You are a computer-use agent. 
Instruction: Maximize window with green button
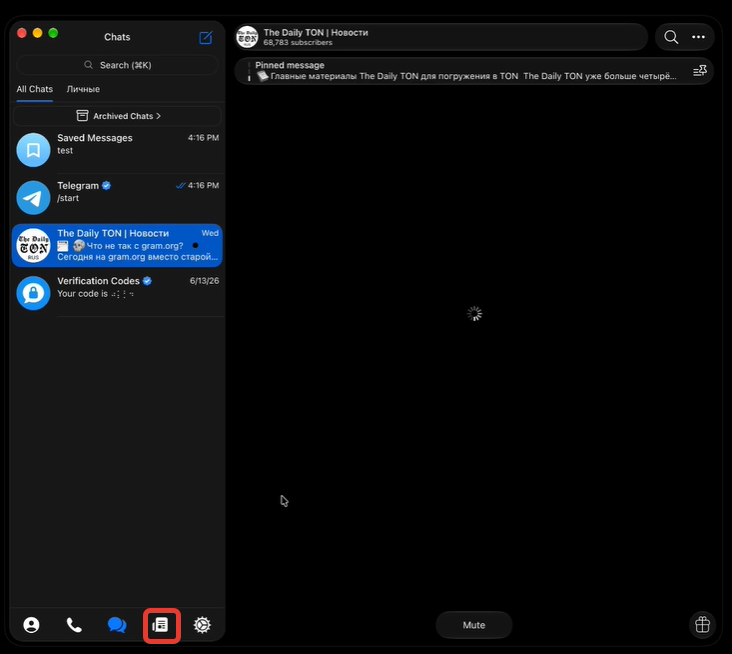click(53, 33)
